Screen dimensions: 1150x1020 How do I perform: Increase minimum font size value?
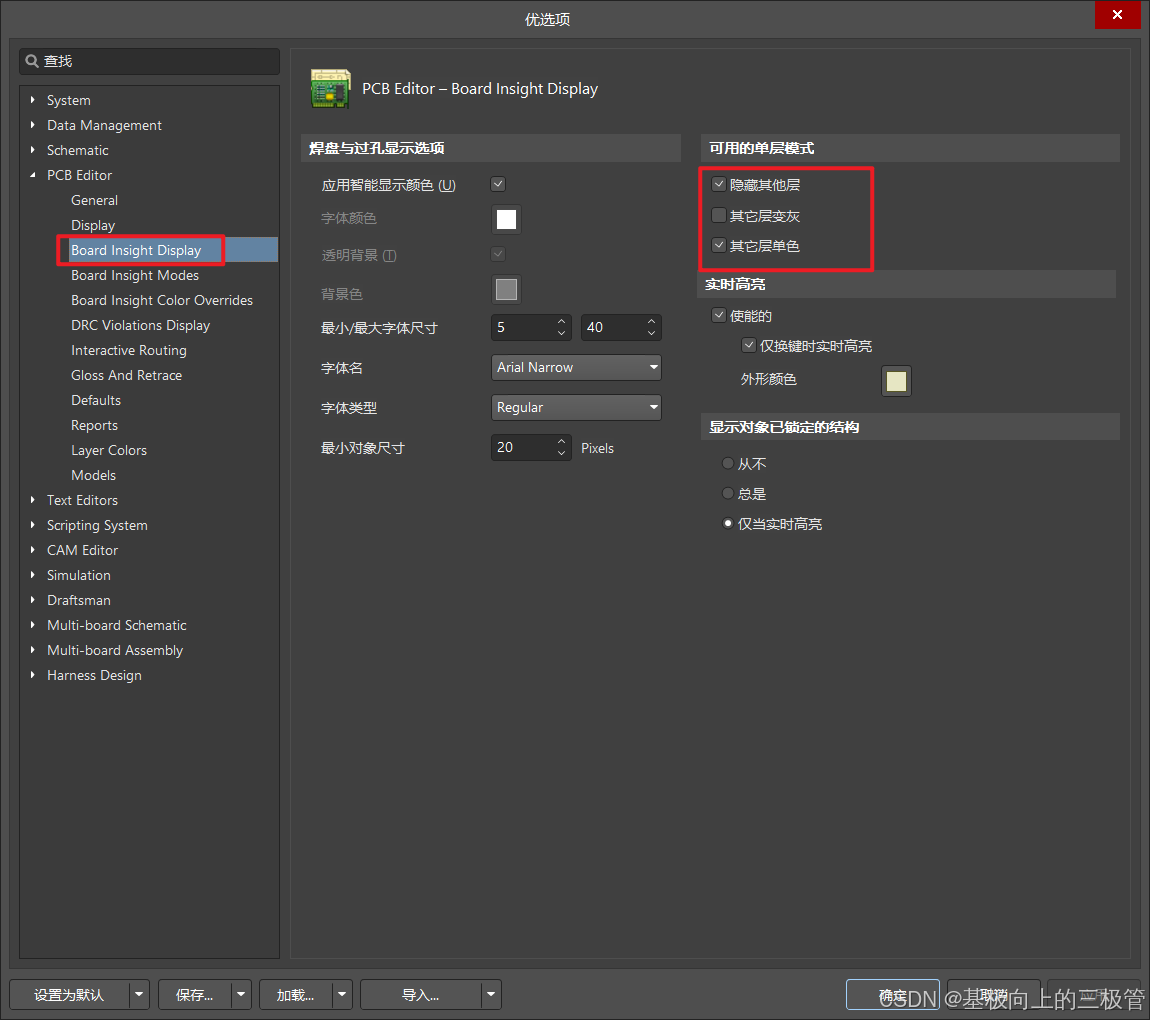pyautogui.click(x=562, y=321)
